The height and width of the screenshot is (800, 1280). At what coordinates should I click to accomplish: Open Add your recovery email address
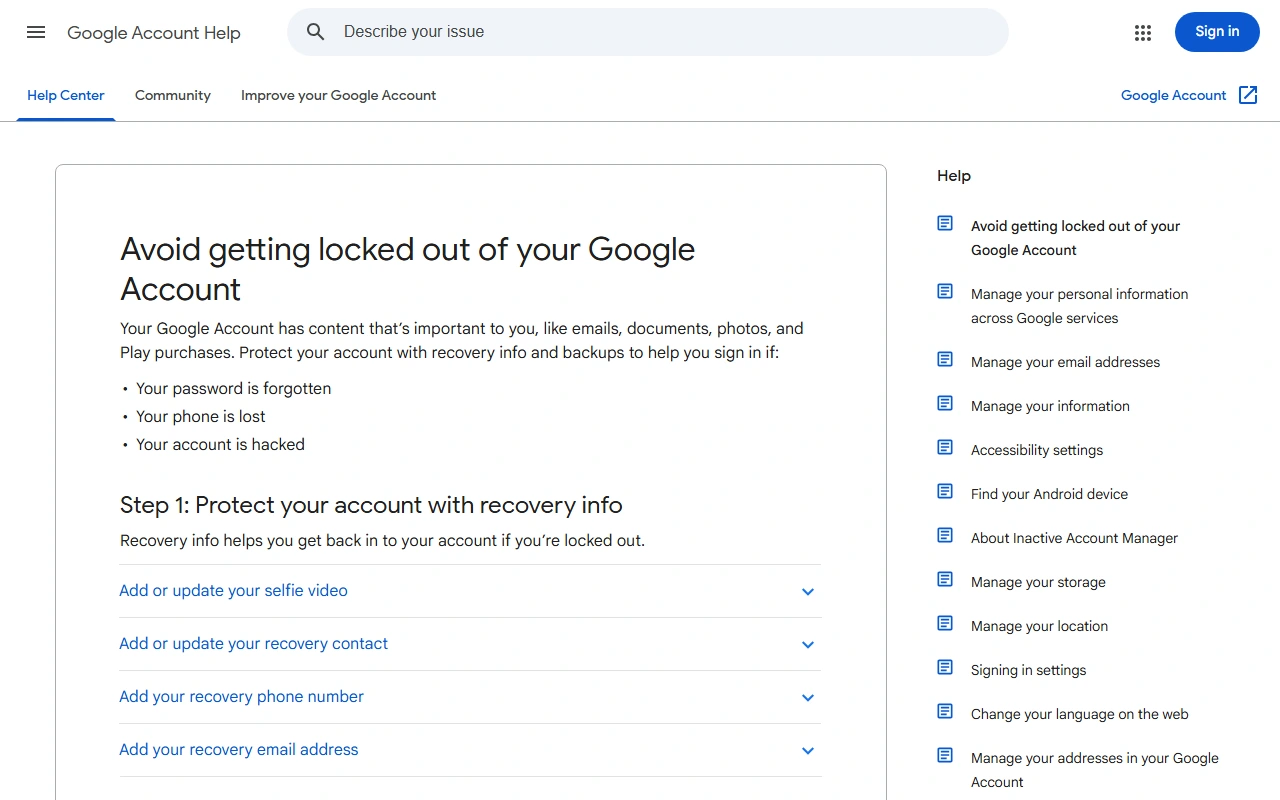[x=239, y=750]
